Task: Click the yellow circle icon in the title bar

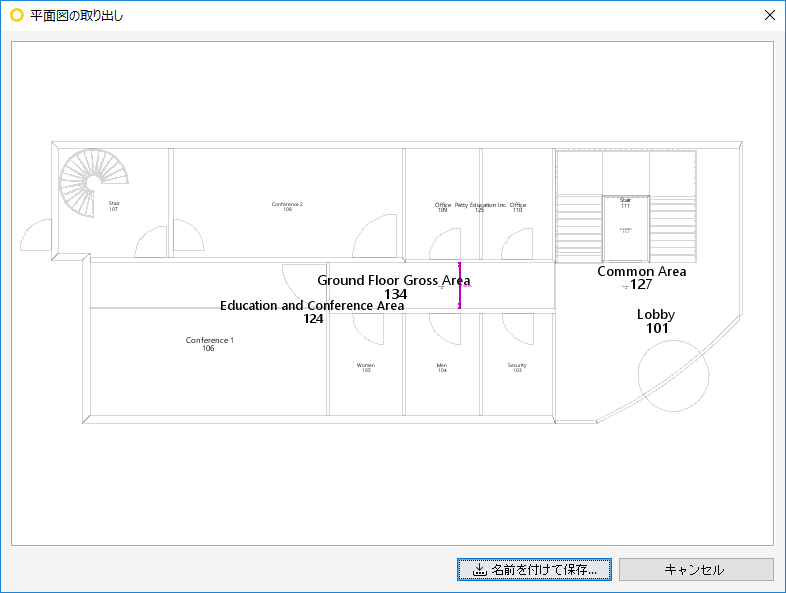Action: (x=17, y=16)
